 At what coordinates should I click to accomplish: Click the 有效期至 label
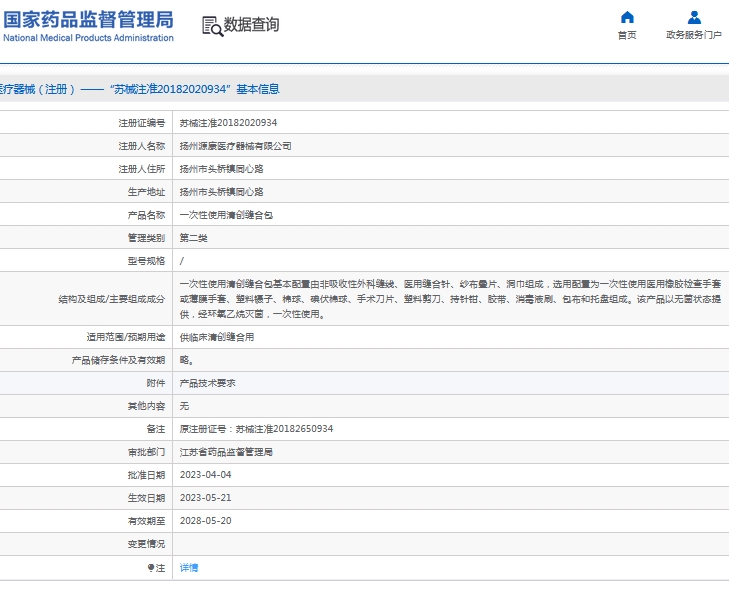146,521
